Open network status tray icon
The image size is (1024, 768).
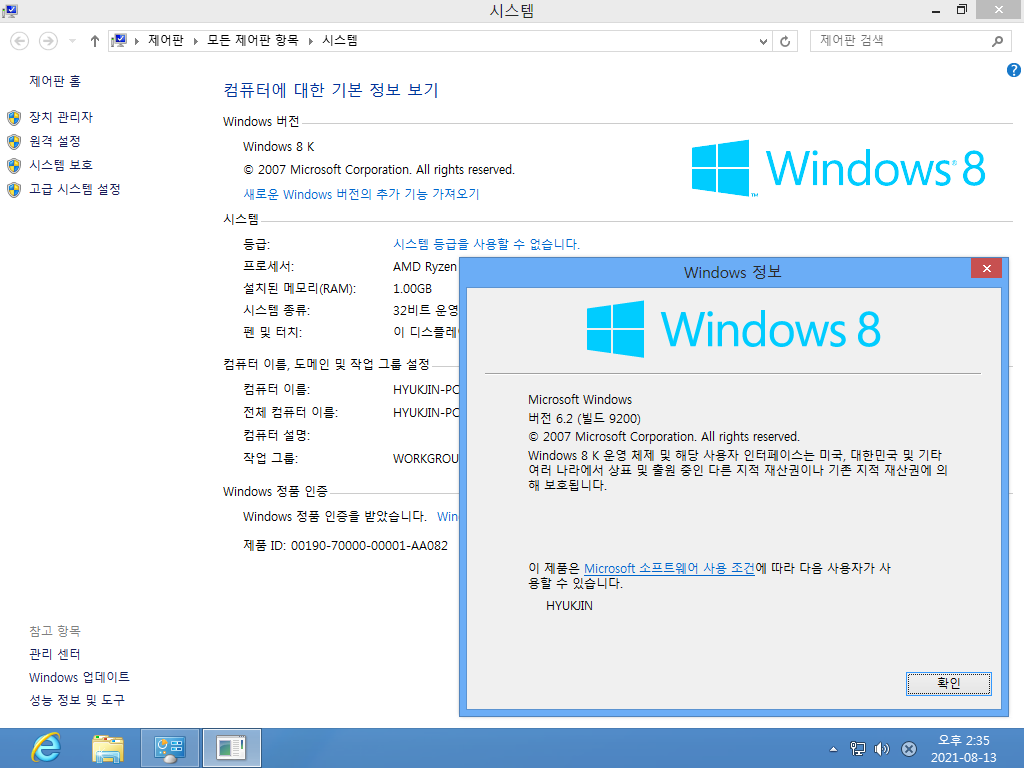[857, 749]
